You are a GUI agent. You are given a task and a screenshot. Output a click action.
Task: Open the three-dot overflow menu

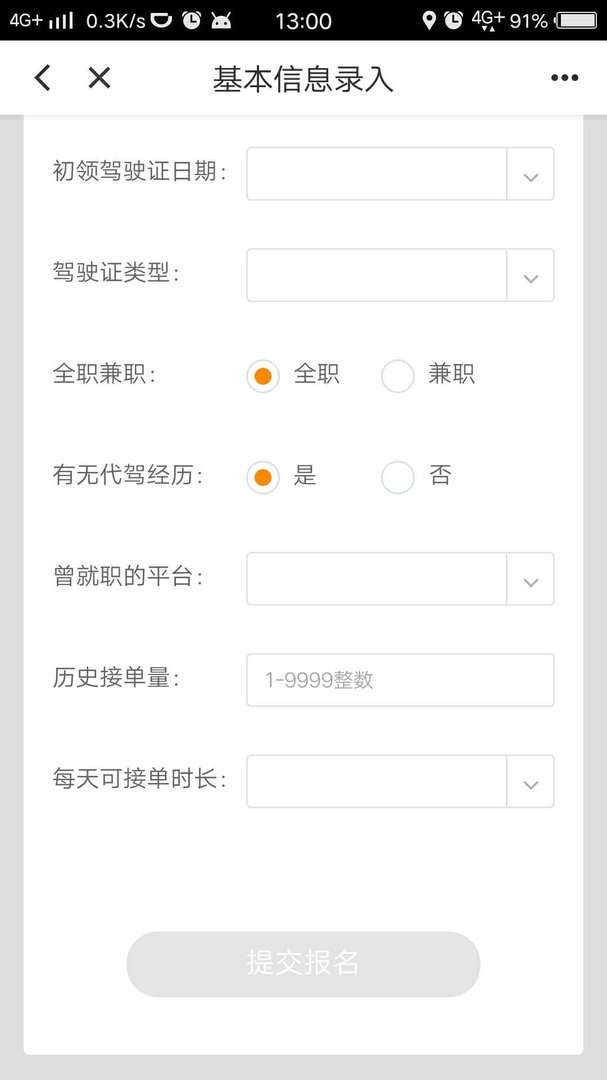[x=565, y=77]
